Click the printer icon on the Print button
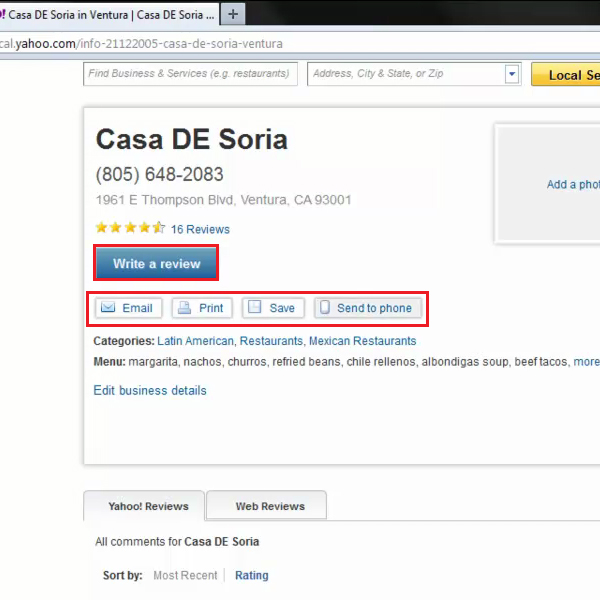This screenshot has height=600, width=600. click(x=184, y=307)
